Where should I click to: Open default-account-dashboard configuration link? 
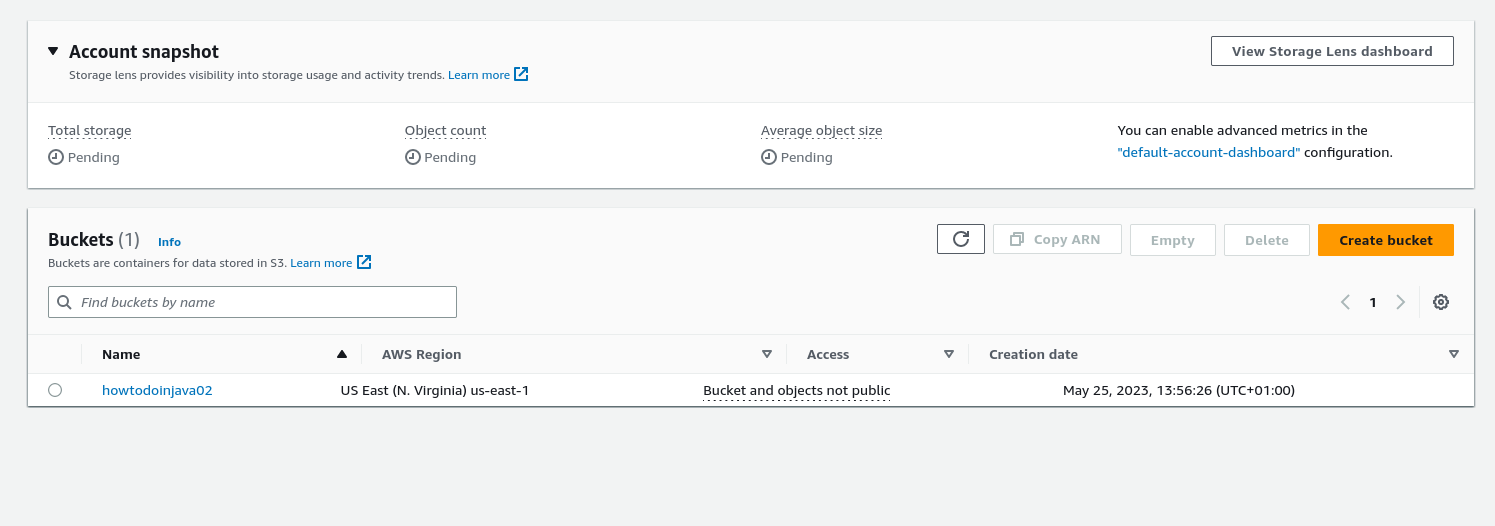[x=1209, y=153]
